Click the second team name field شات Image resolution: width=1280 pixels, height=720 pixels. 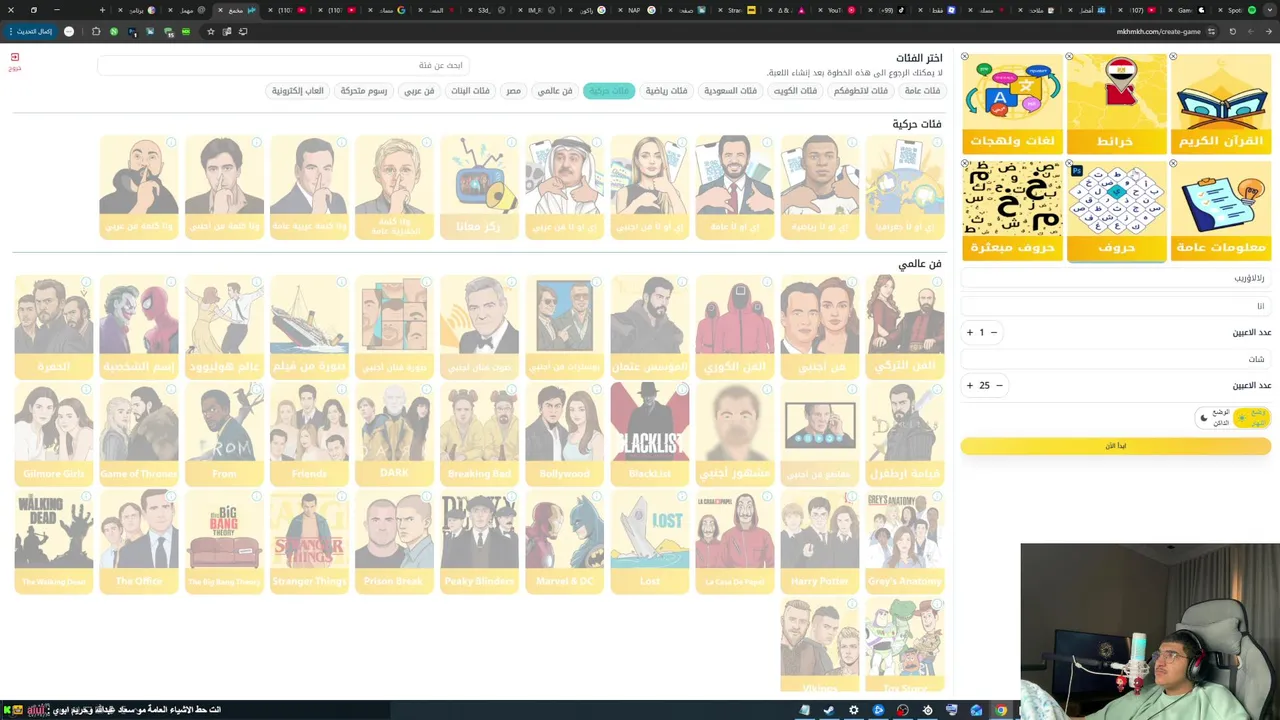(x=1115, y=359)
